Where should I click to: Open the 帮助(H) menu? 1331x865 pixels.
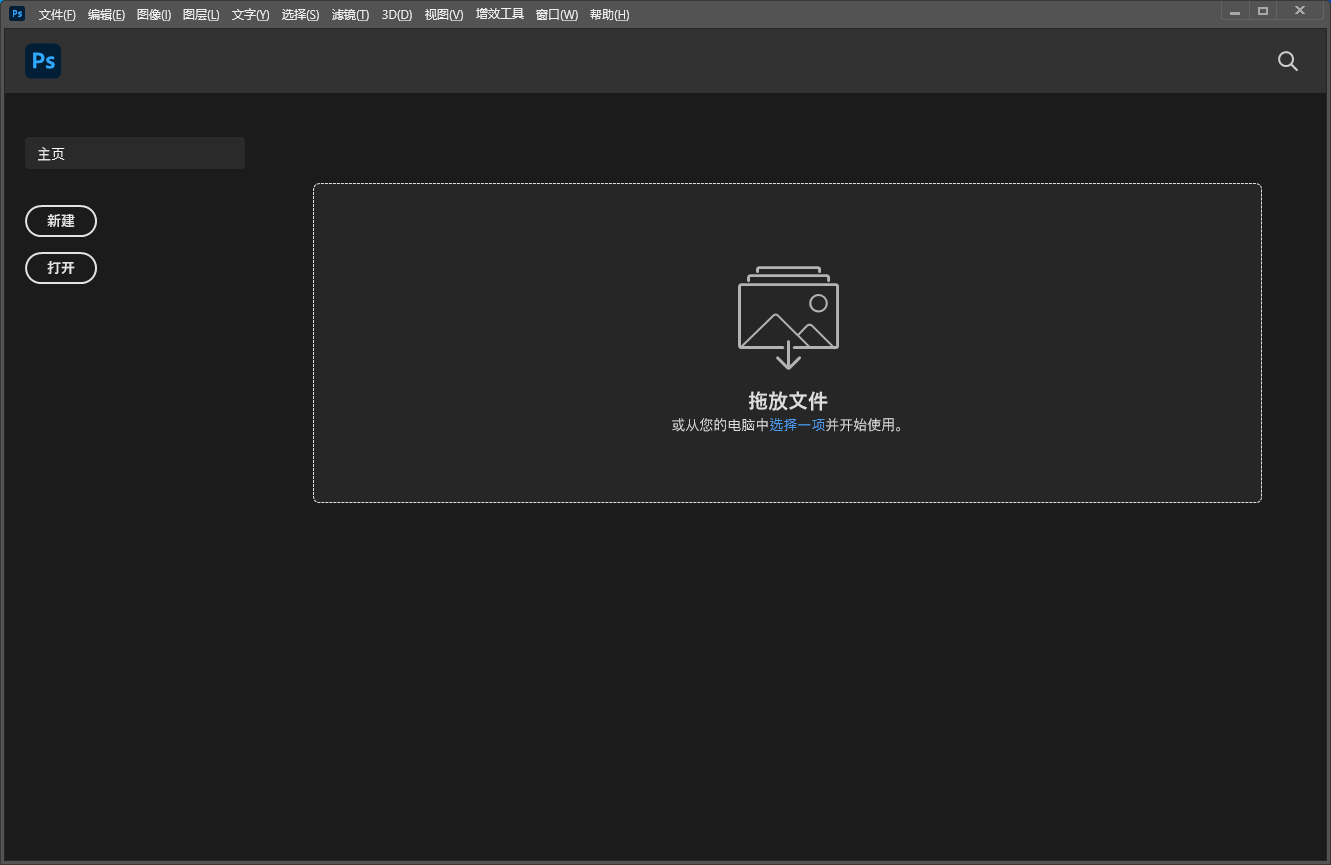(609, 15)
